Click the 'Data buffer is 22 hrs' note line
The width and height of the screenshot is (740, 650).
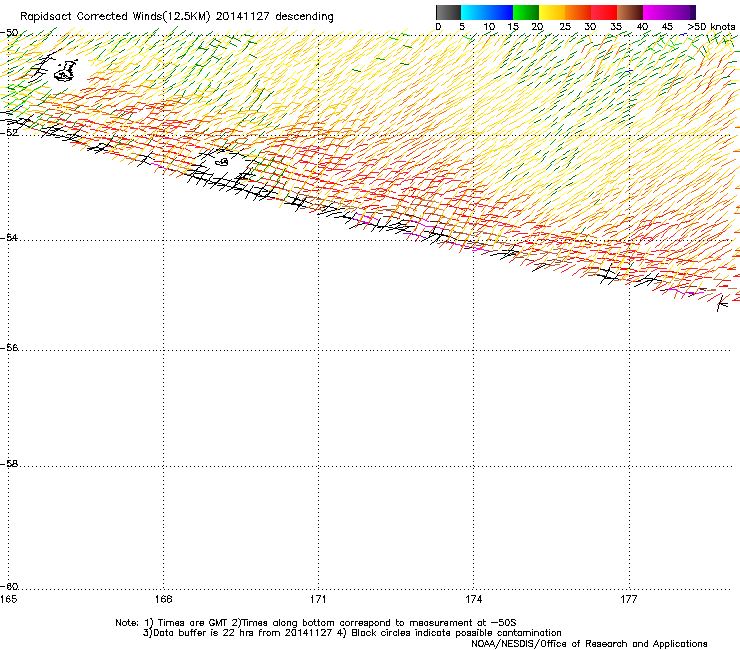click(x=238, y=633)
